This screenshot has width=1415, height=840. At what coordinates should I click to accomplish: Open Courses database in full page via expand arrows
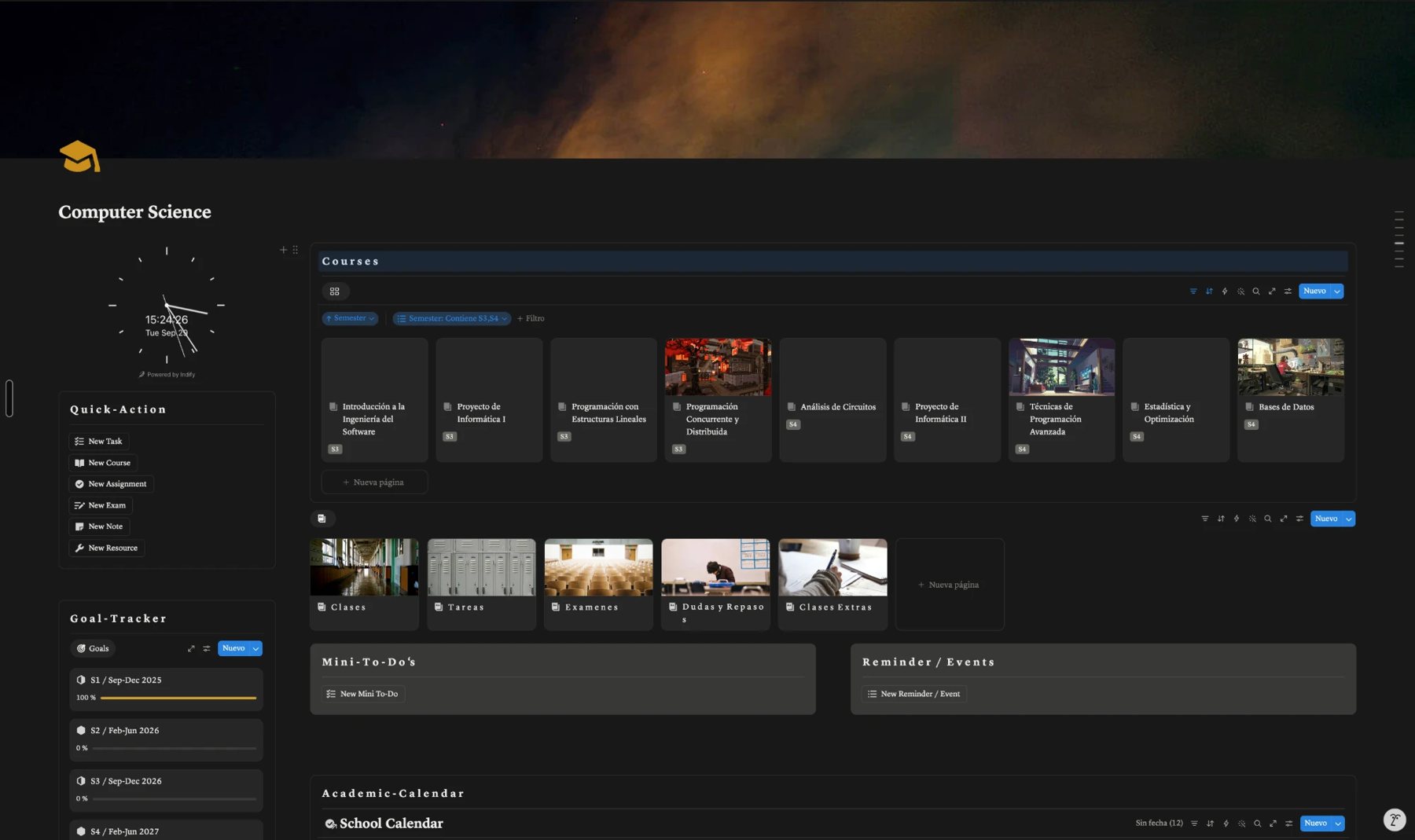pyautogui.click(x=1272, y=292)
